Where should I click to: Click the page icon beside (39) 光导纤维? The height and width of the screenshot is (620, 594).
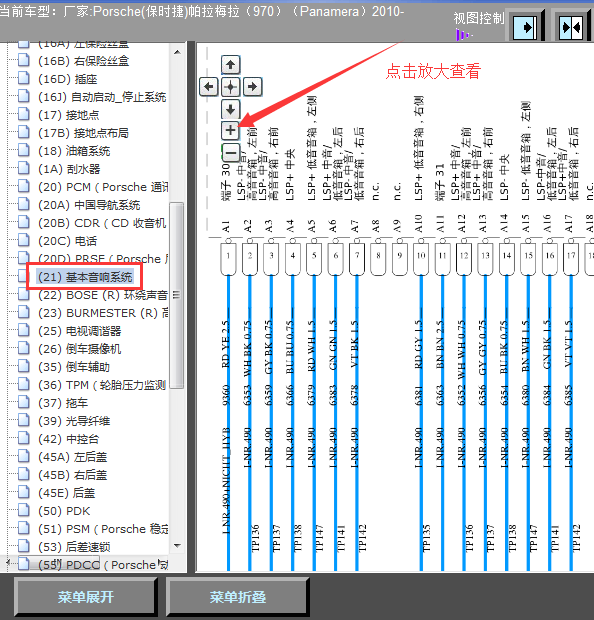[x=24, y=420]
